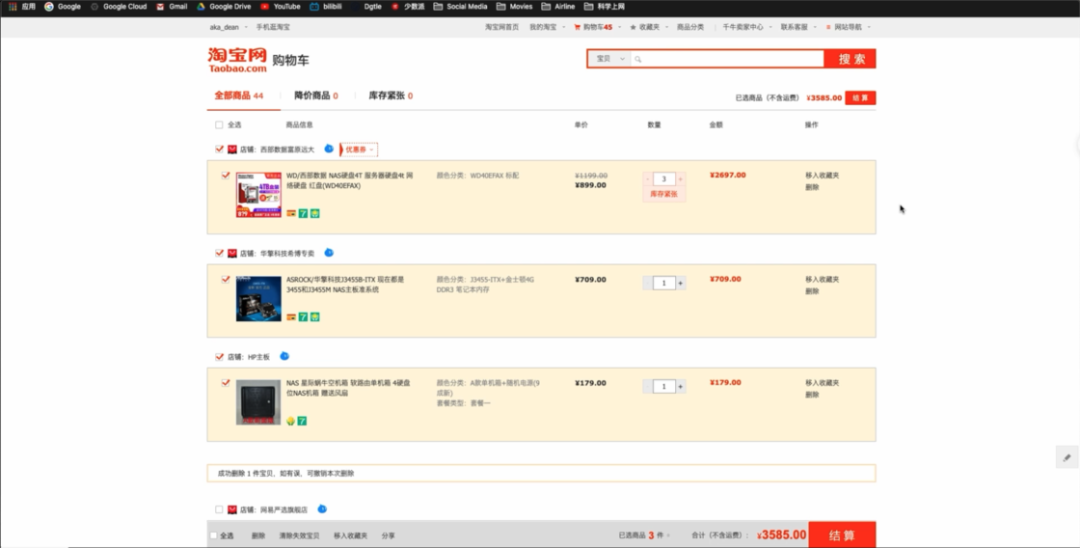Open Google Cloud bookmark

point(118,6)
